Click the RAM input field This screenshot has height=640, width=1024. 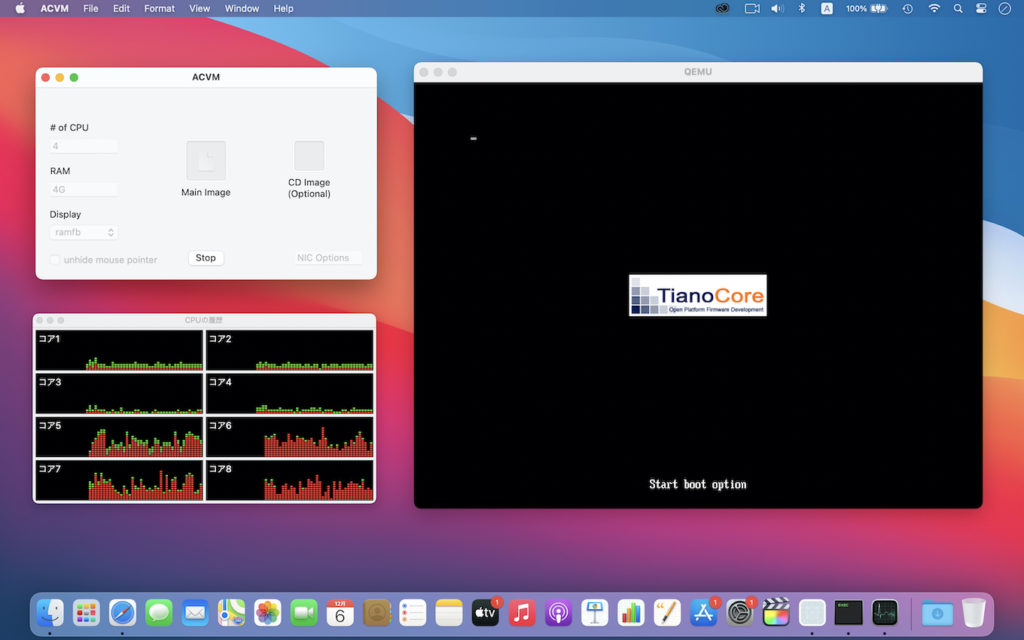point(84,189)
